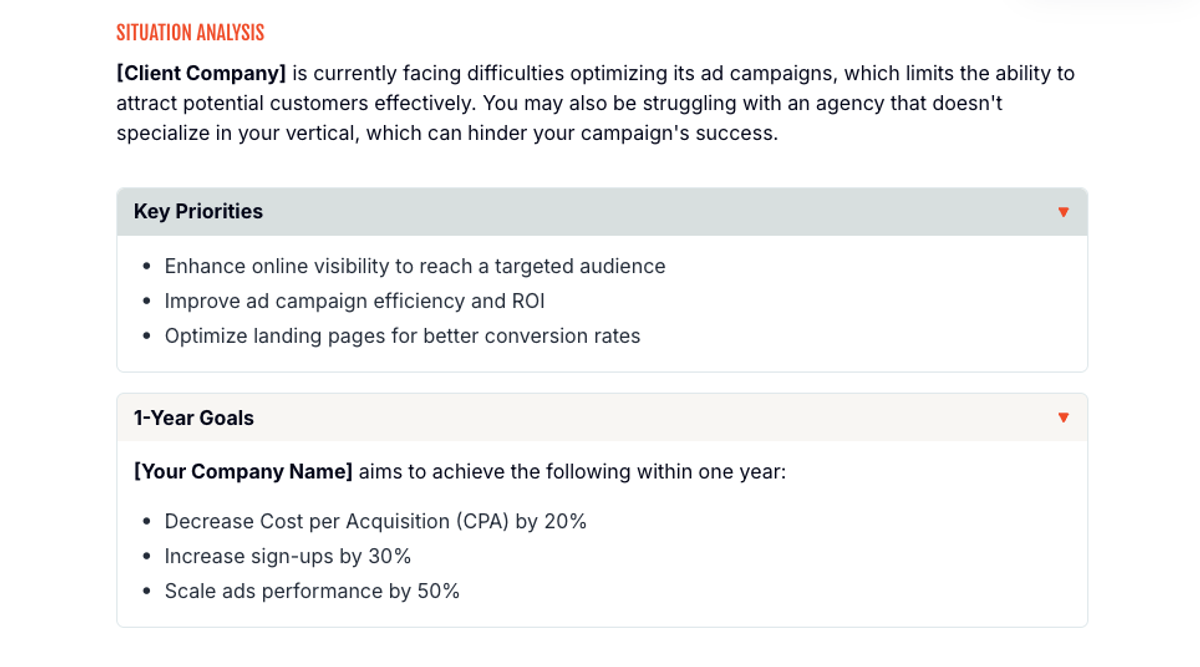The height and width of the screenshot is (667, 1200).
Task: Click the 'Optimize landing pages' bullet
Action: [x=402, y=336]
